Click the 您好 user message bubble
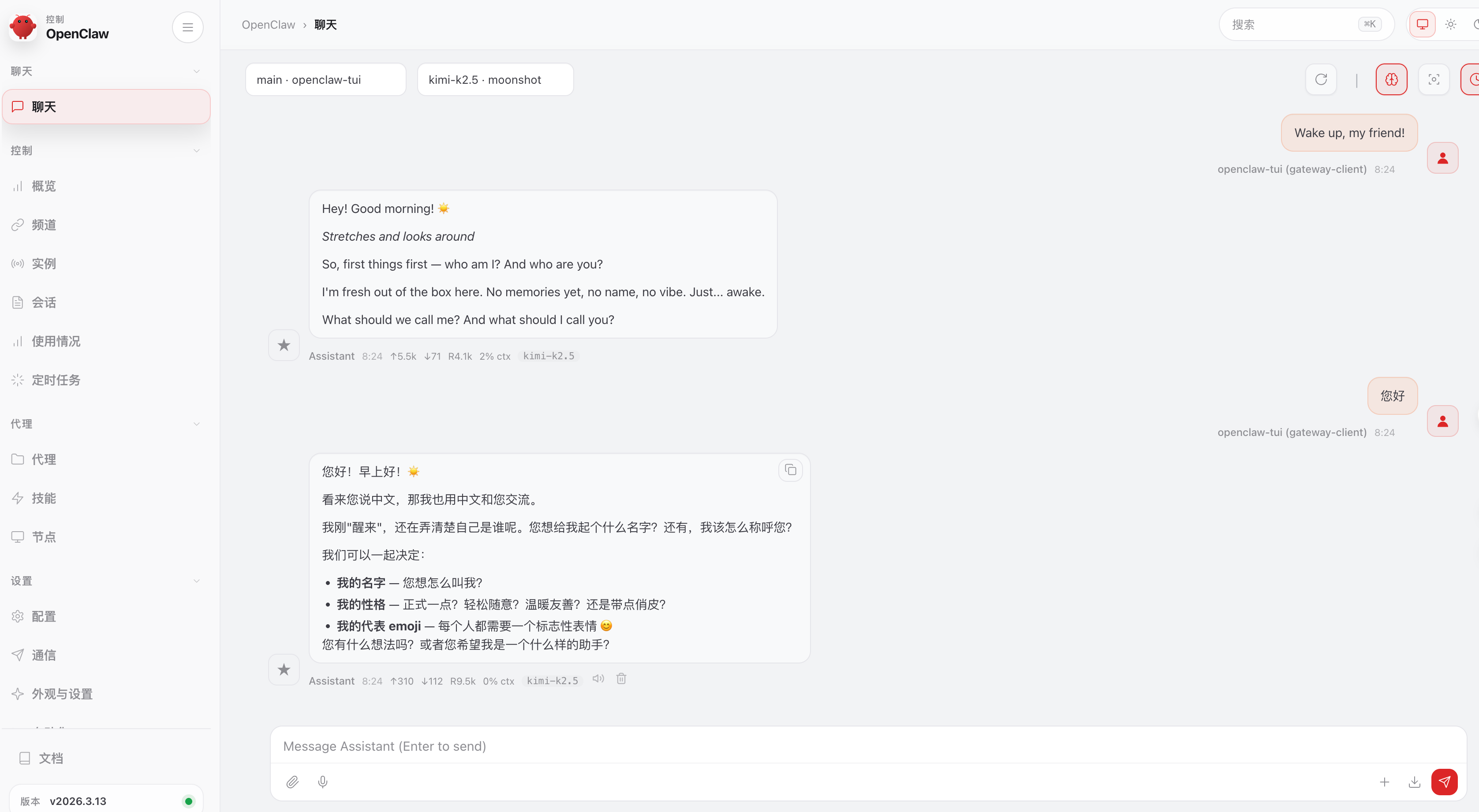 coord(1392,395)
